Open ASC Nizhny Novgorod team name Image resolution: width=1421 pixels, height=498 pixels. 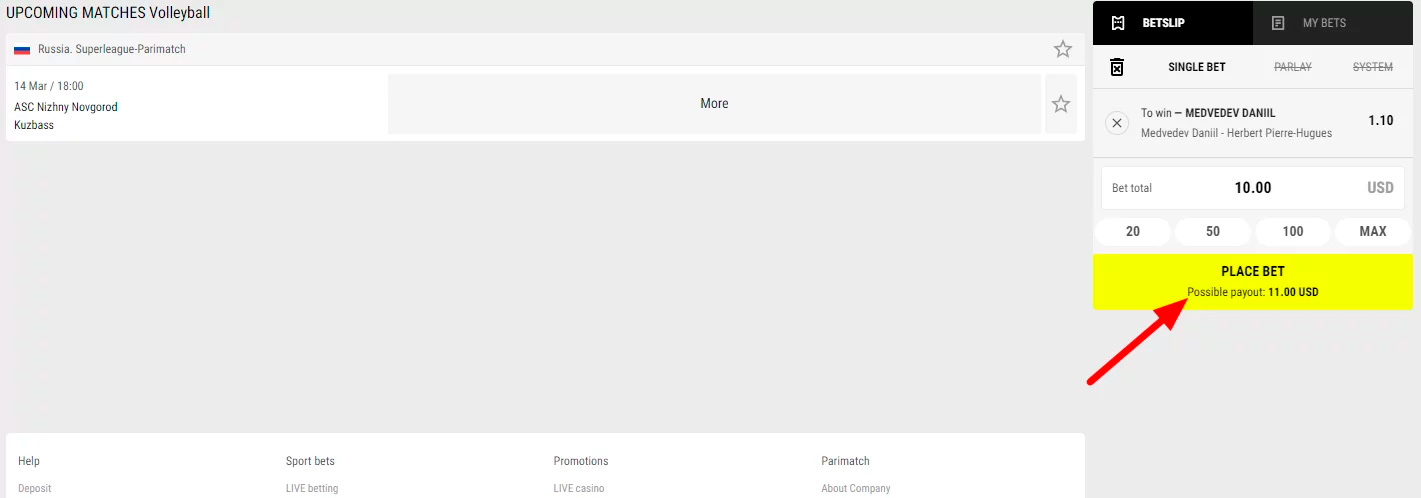coord(66,107)
